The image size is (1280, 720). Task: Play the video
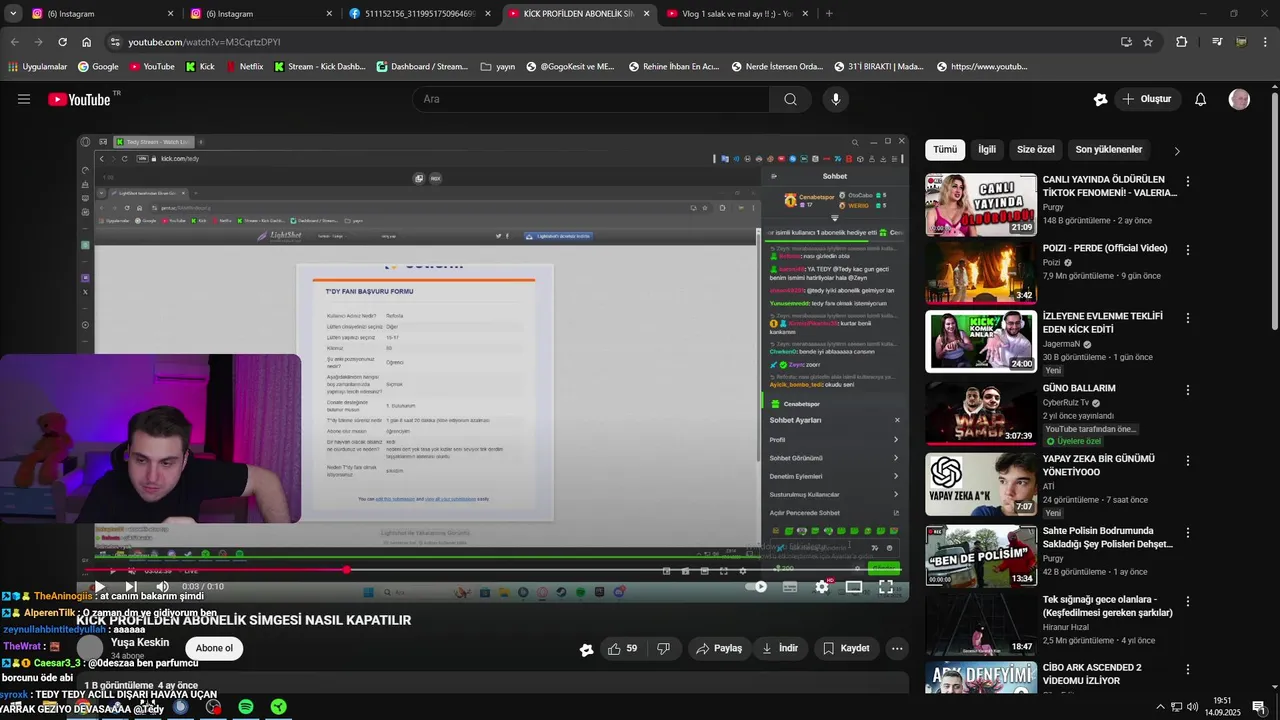(99, 587)
